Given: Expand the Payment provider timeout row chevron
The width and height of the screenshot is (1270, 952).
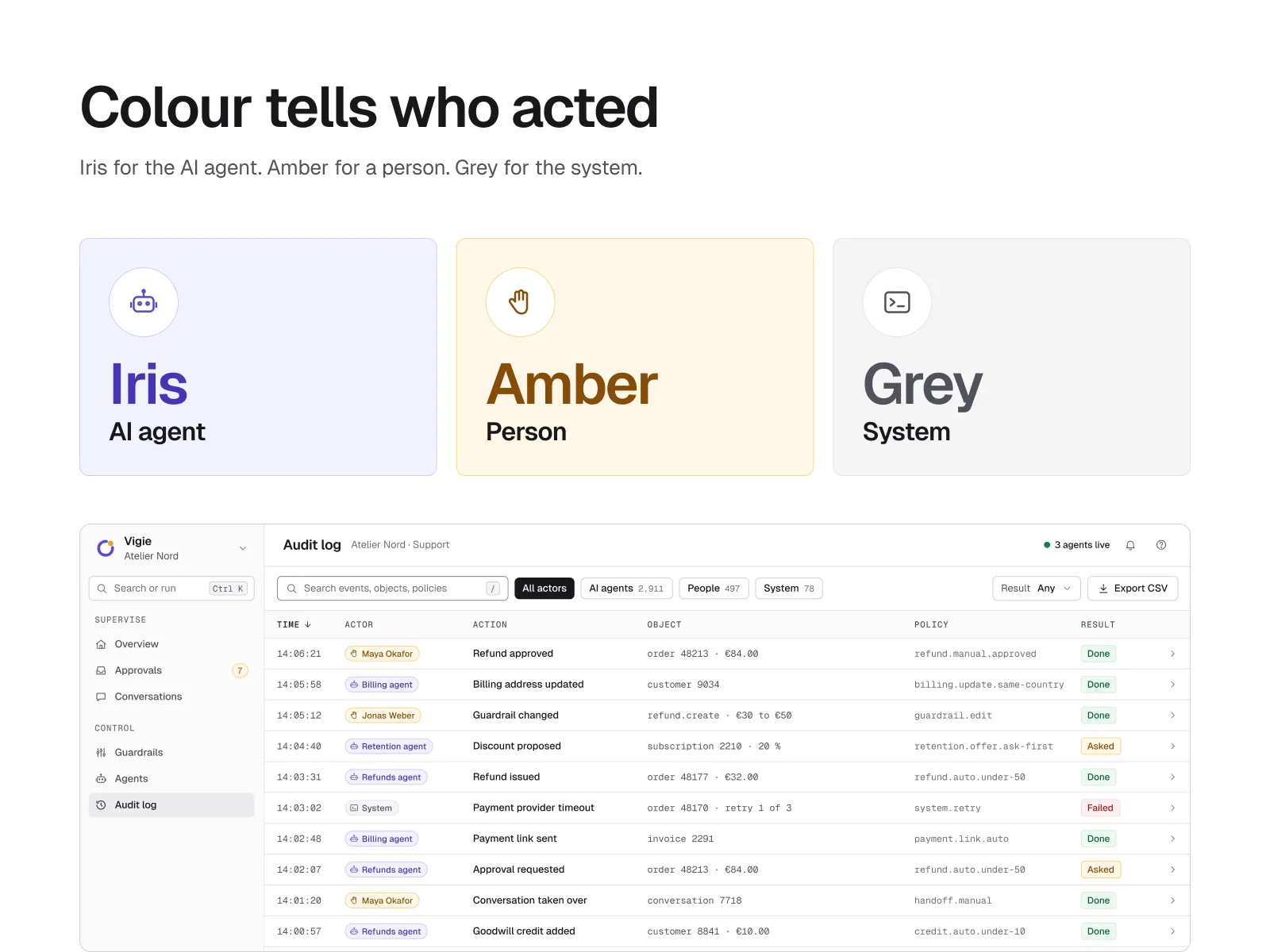Looking at the screenshot, I should [1172, 808].
